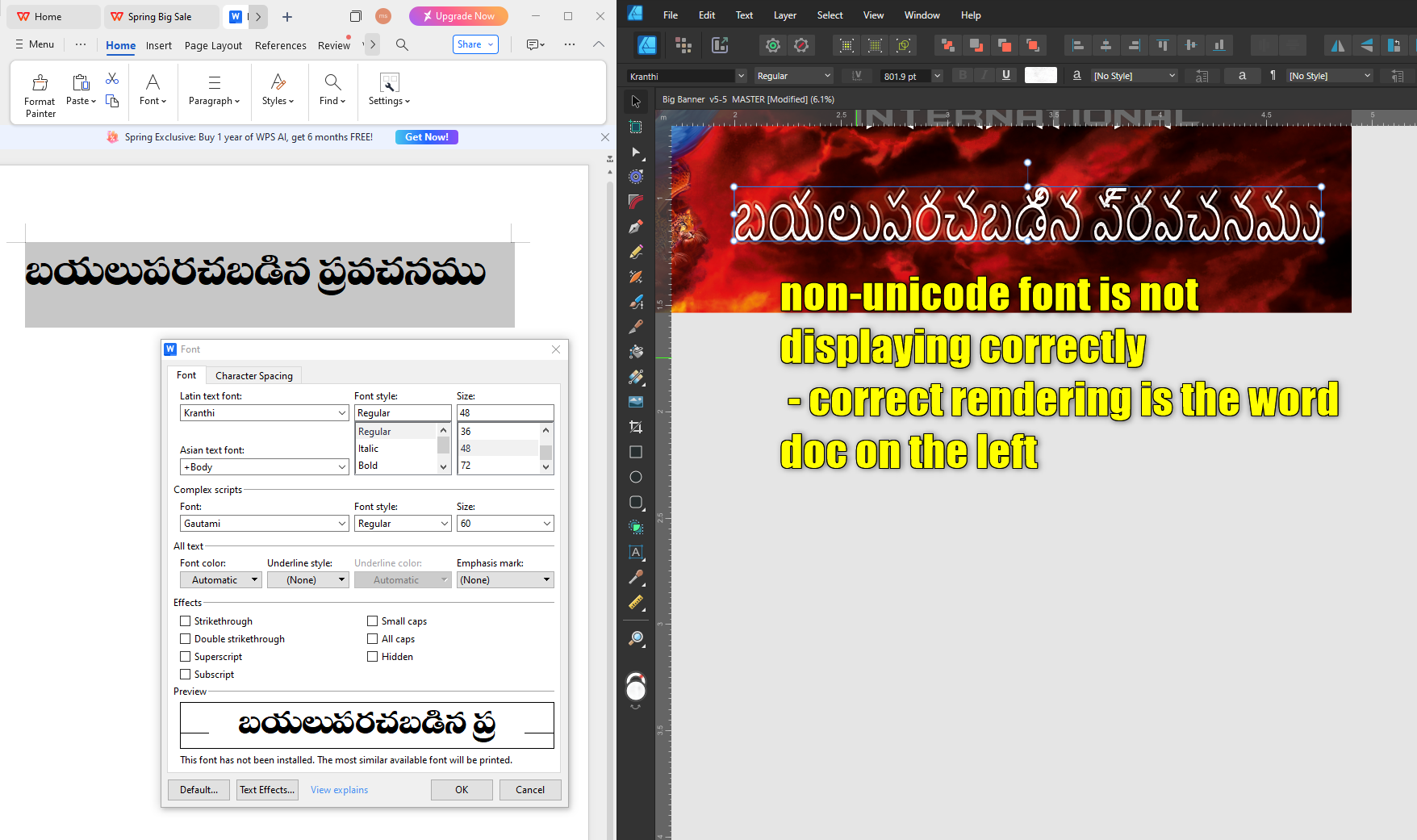Click the Get Now! promotion button
The image size is (1417, 840).
[x=426, y=136]
